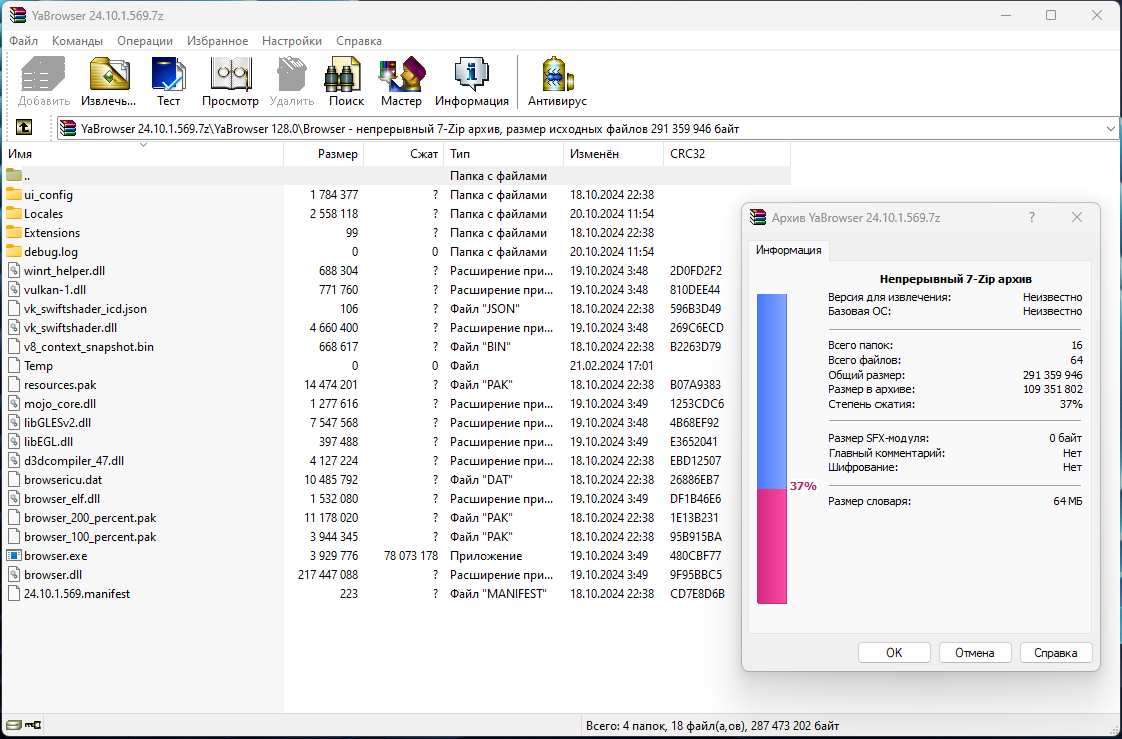This screenshot has height=739, width=1122.
Task: Open the Файл menu
Action: coord(24,41)
